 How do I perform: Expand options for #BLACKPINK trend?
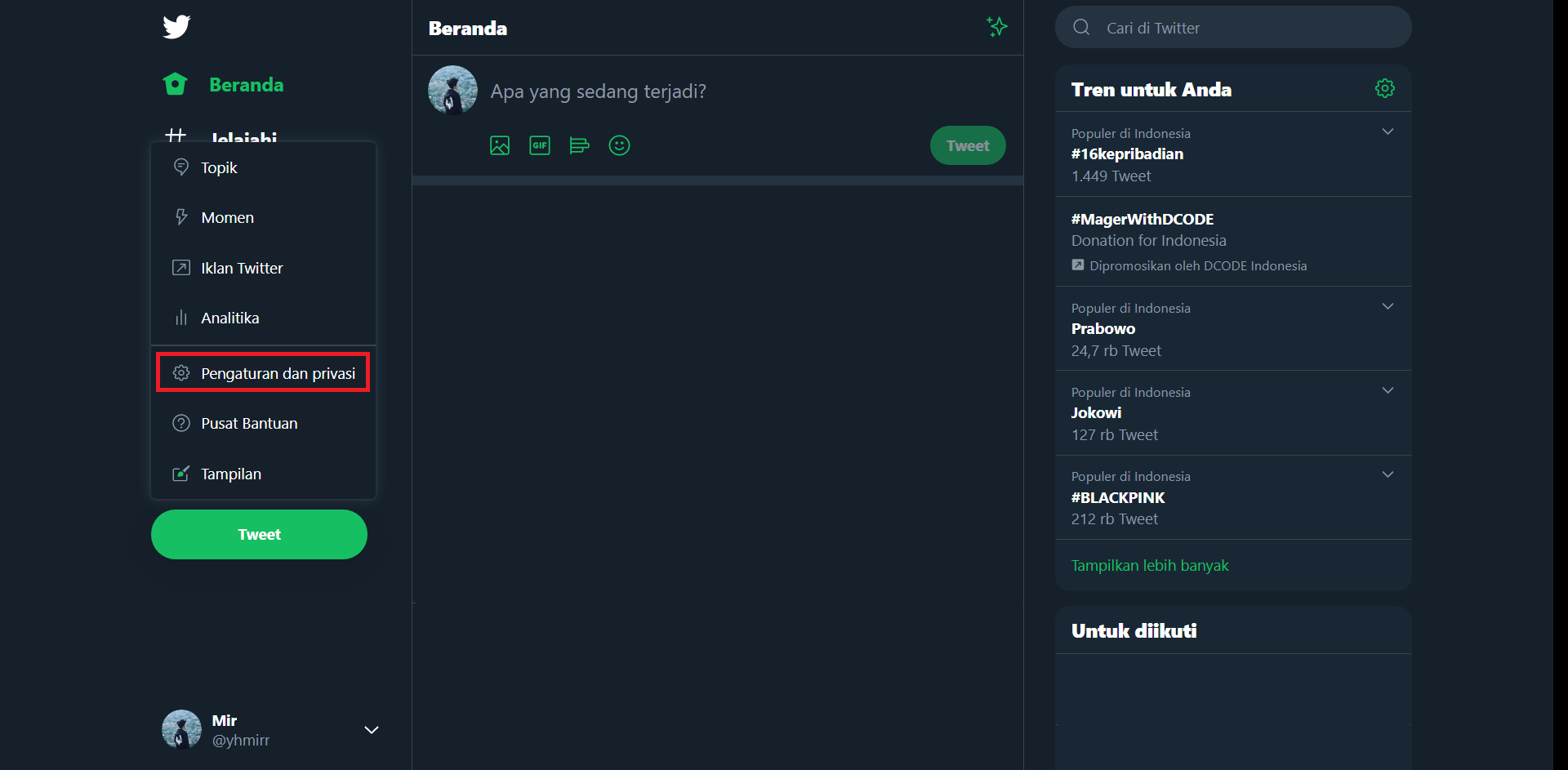click(1388, 474)
